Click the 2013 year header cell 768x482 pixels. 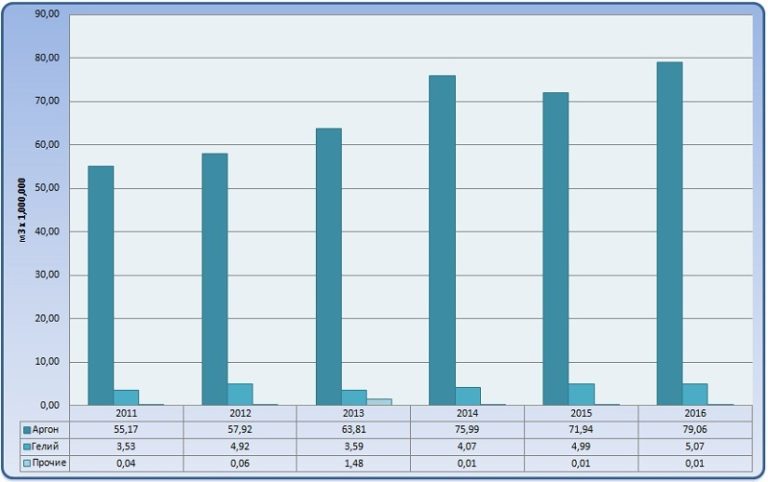[x=354, y=413]
